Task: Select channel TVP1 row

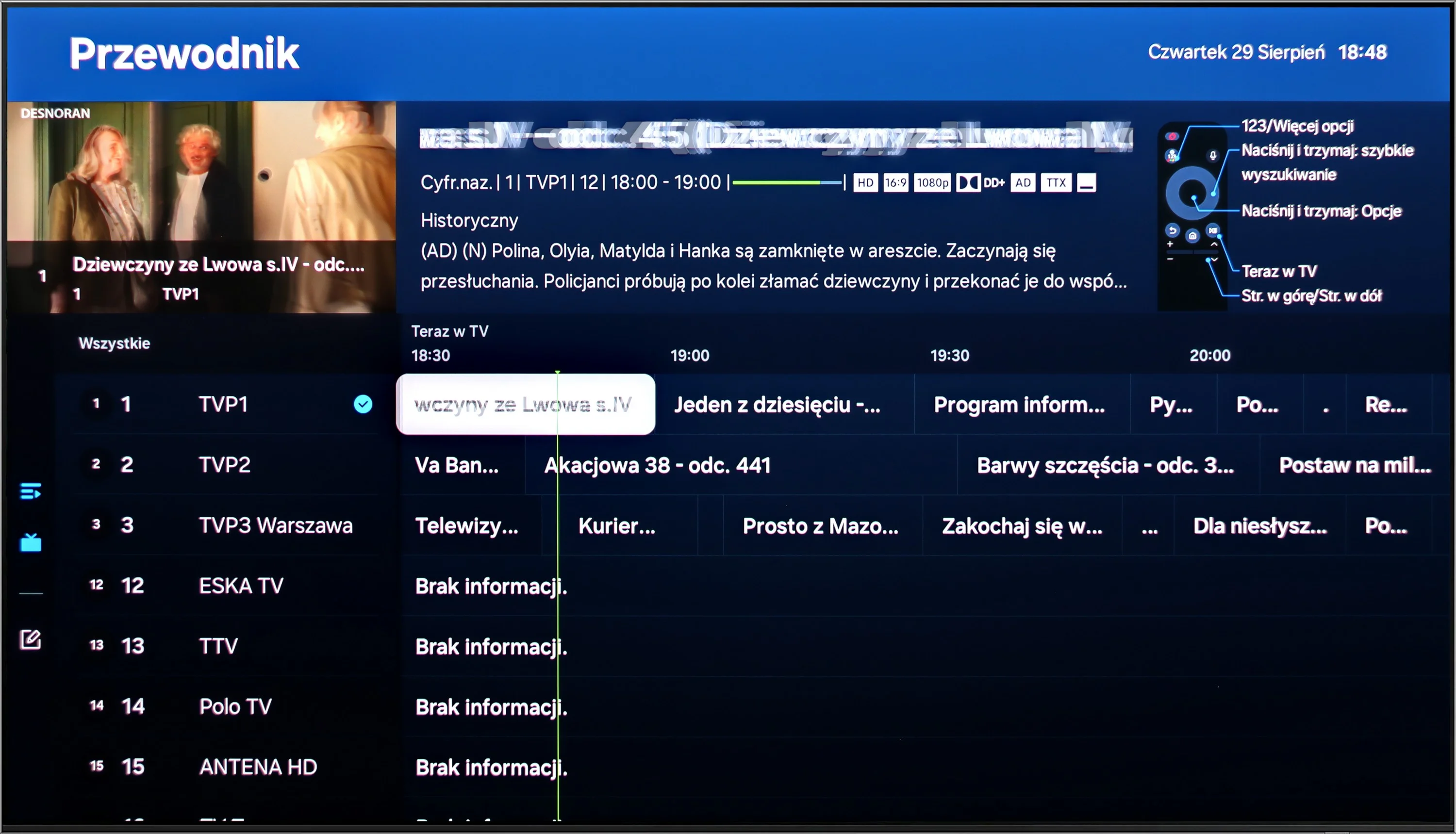Action: click(226, 405)
